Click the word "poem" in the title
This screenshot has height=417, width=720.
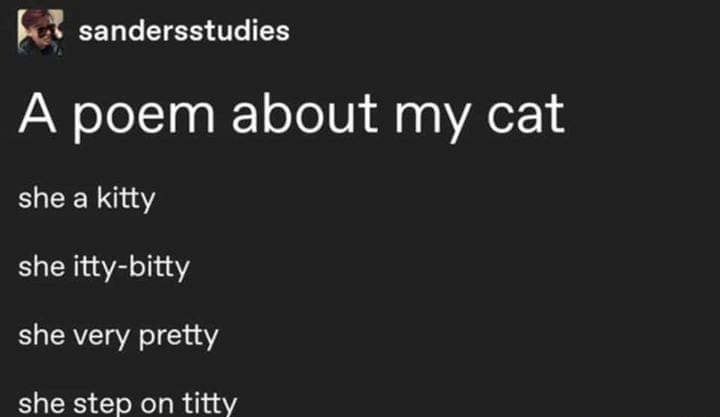click(144, 118)
